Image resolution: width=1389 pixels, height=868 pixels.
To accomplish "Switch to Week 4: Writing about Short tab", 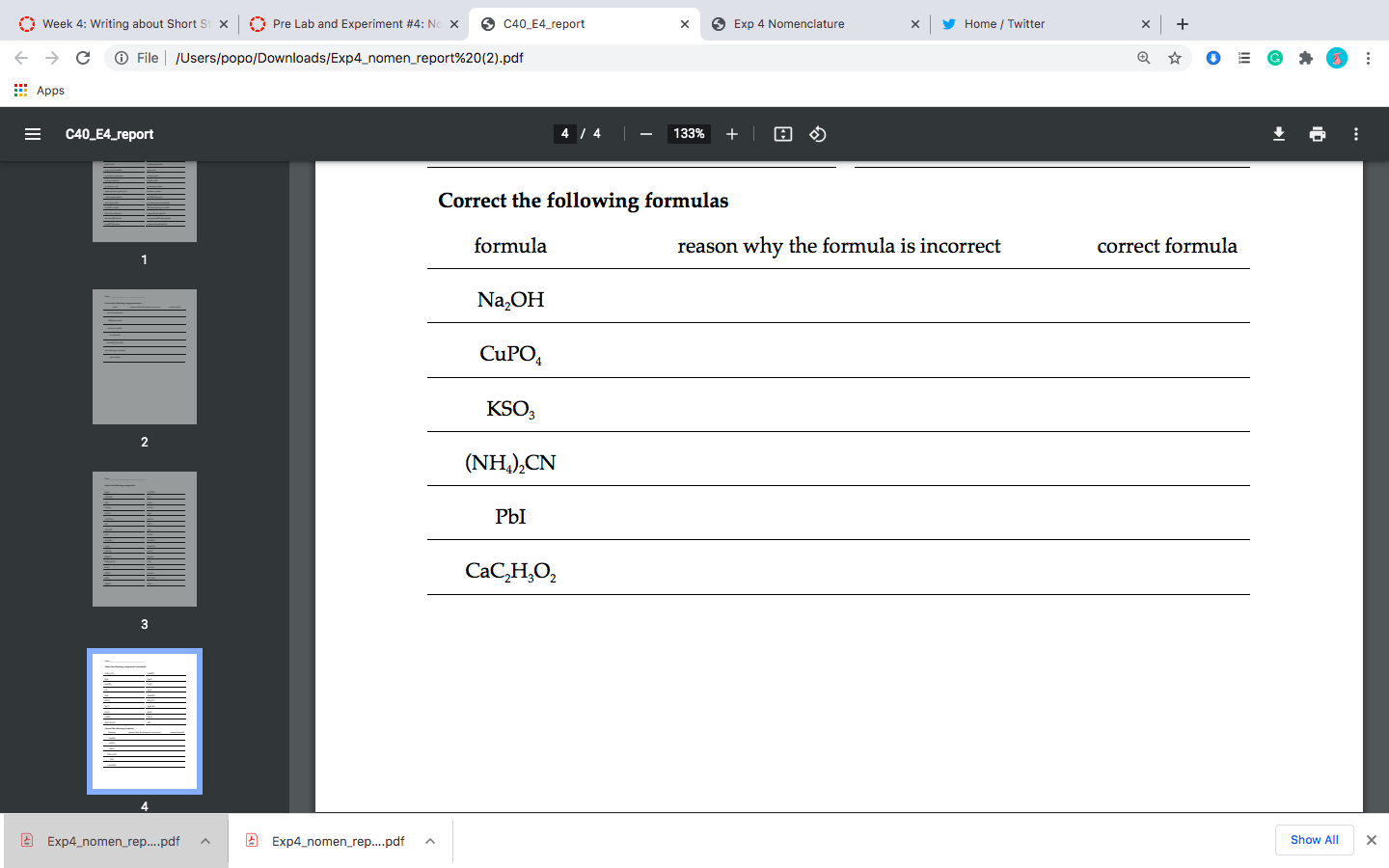I will (x=123, y=24).
